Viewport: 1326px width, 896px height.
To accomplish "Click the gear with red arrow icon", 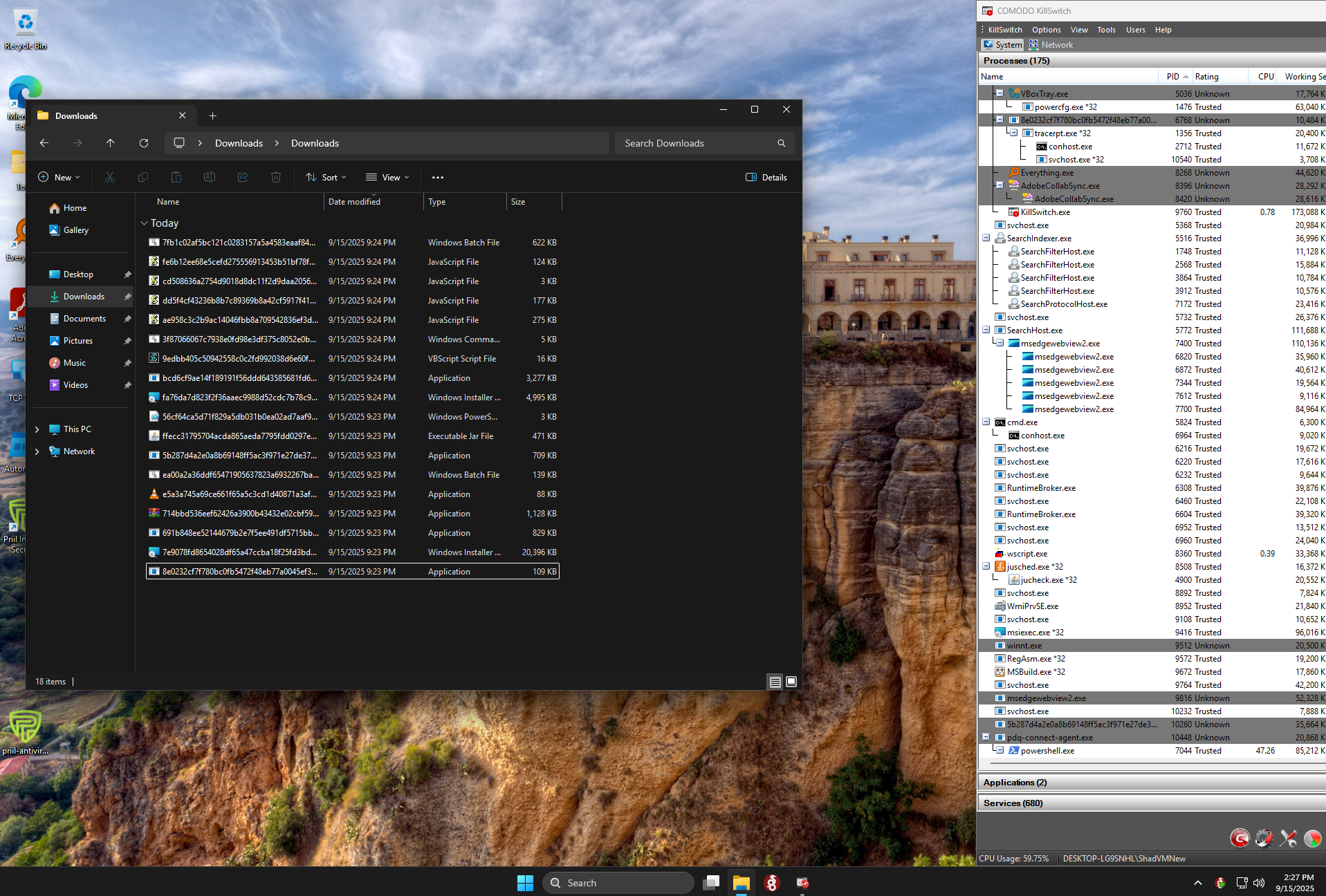I will (1264, 838).
